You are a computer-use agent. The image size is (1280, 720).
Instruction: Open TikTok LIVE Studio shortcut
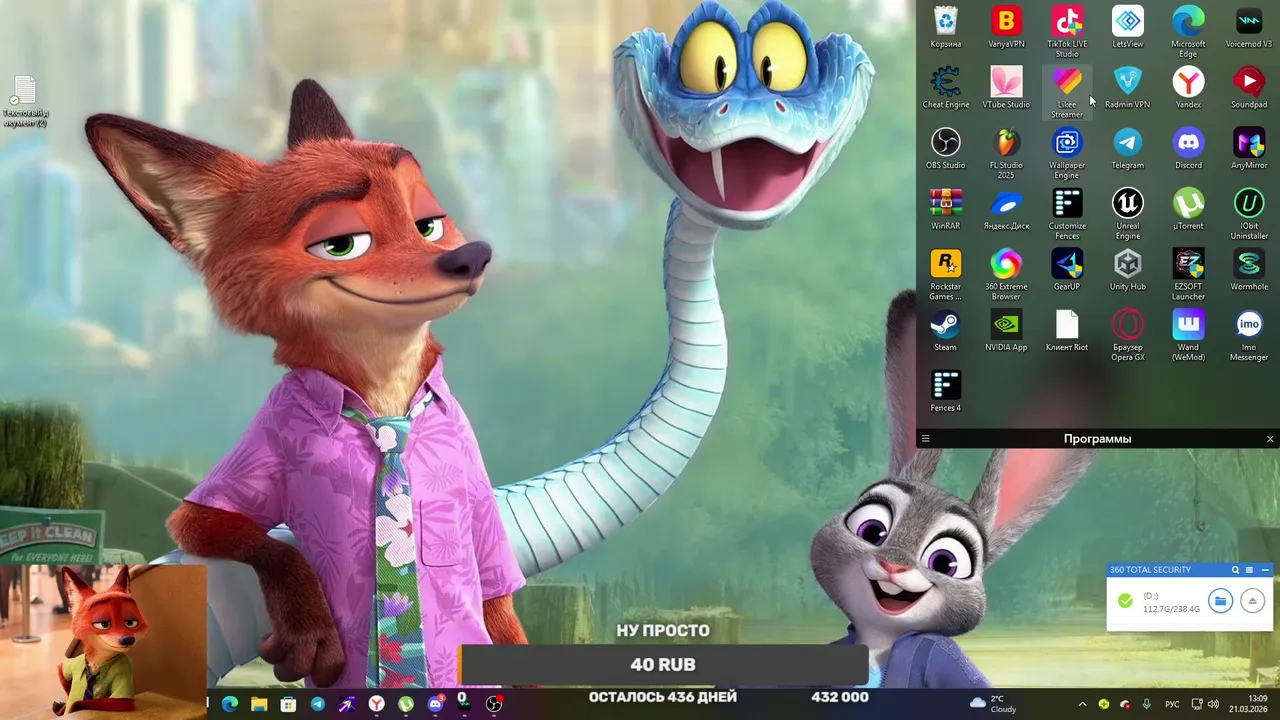tap(1067, 32)
